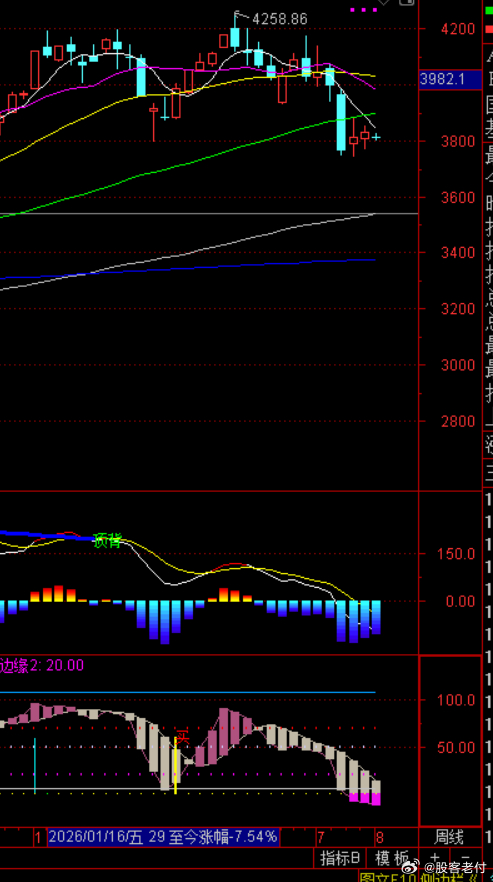Switch period via 周线 tab

click(449, 837)
